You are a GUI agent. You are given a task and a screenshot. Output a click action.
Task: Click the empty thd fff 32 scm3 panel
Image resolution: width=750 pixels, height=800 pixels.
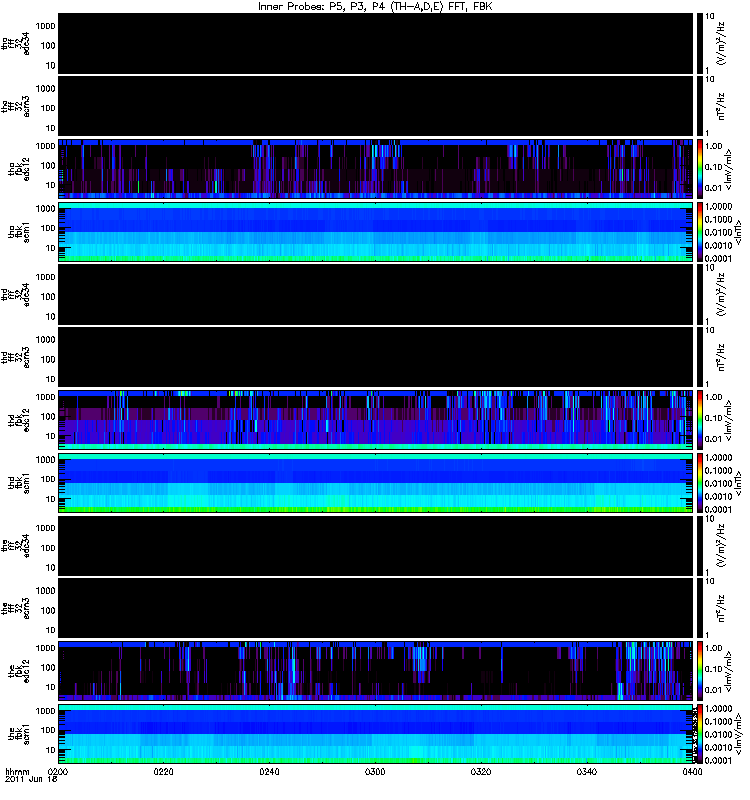(376, 357)
